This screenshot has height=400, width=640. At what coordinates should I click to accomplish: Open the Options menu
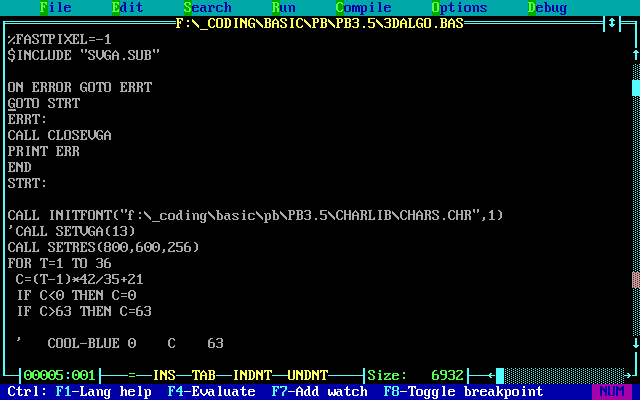(459, 7)
